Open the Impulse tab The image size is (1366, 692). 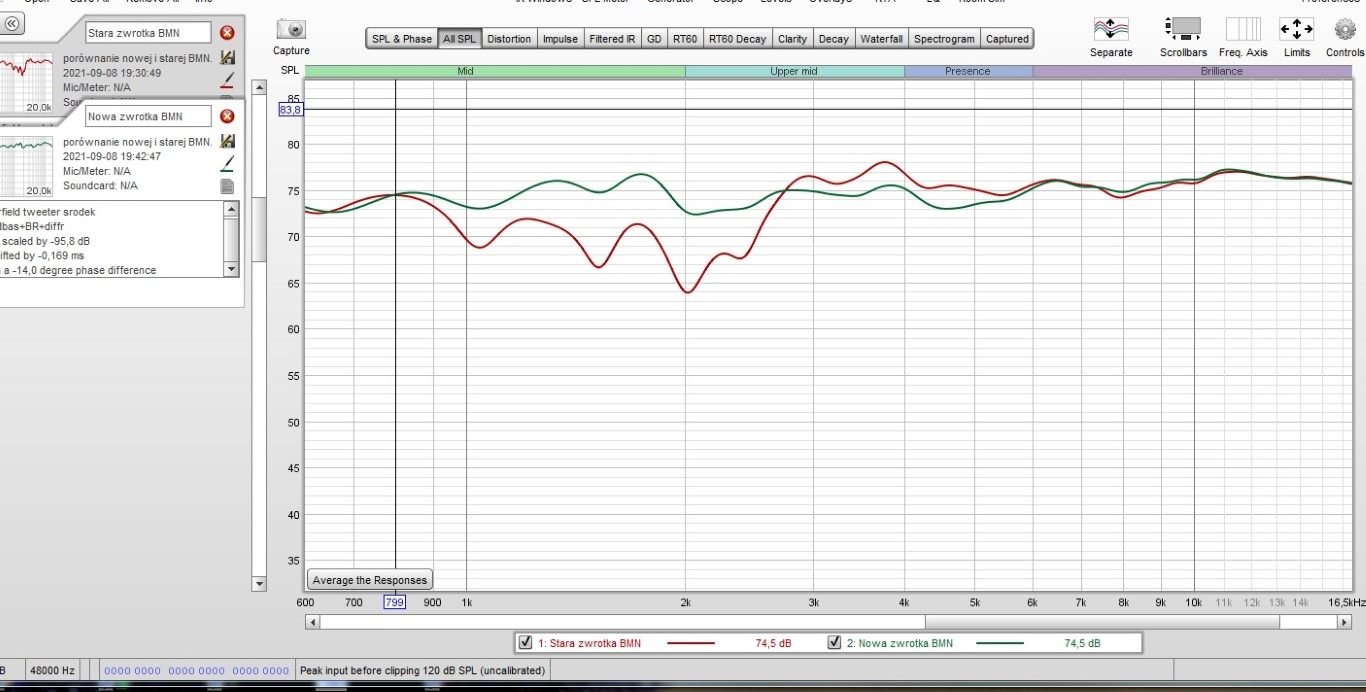coord(560,39)
